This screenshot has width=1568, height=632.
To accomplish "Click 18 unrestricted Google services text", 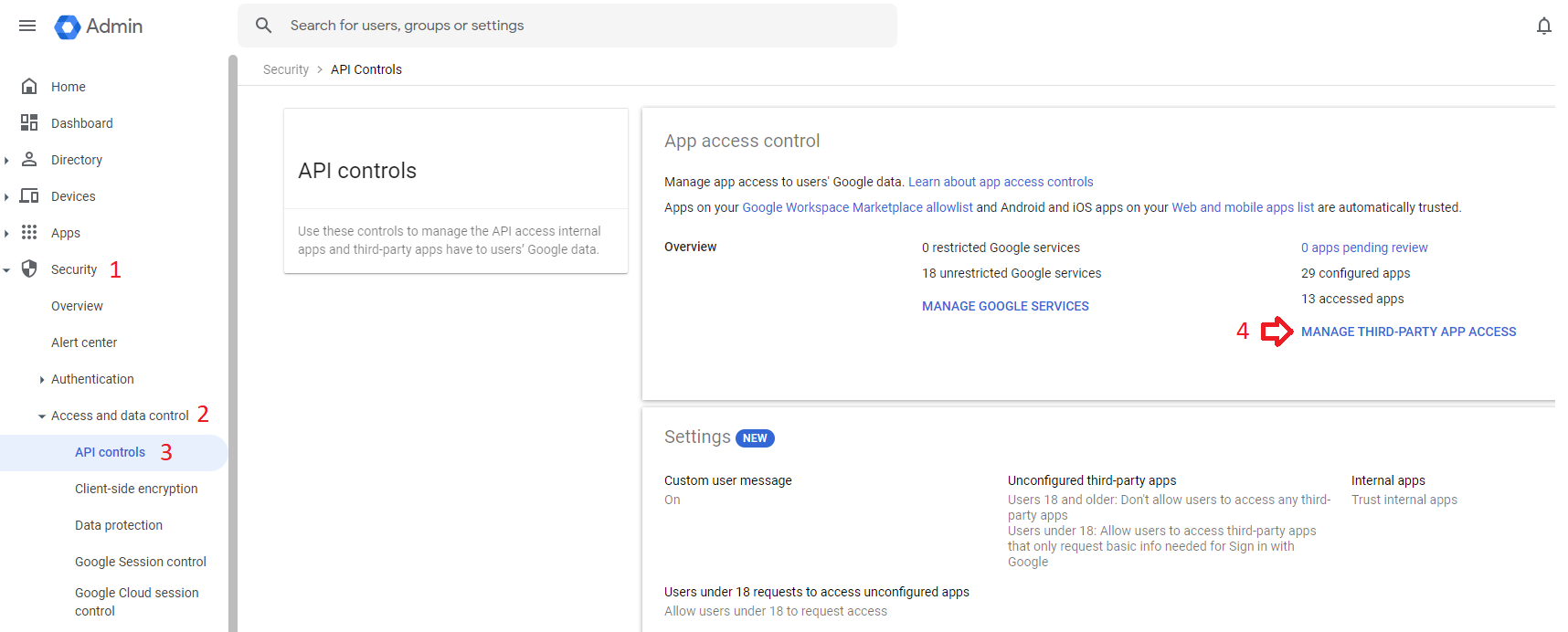I will 1012,273.
